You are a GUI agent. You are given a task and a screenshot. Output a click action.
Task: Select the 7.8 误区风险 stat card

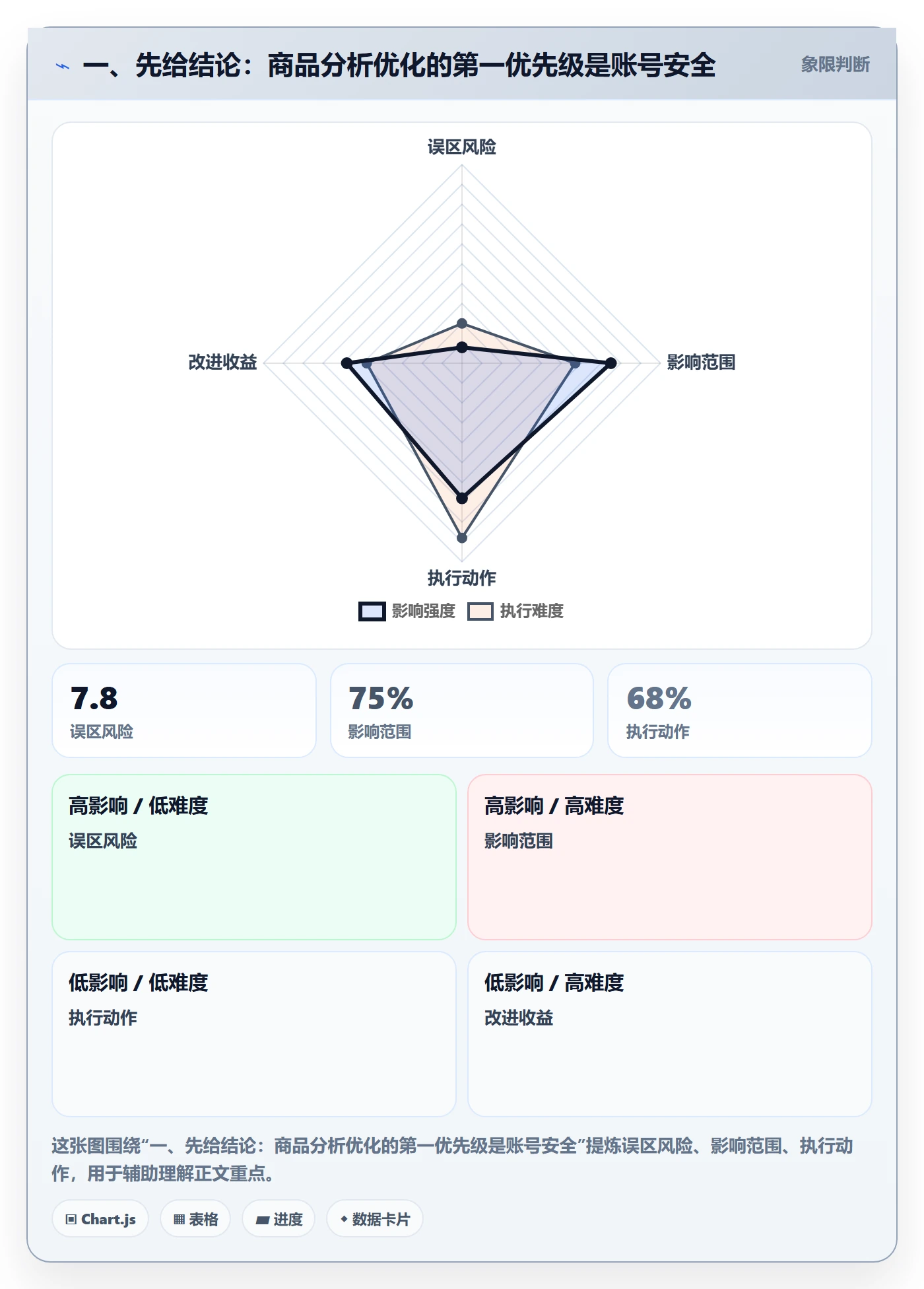point(184,711)
